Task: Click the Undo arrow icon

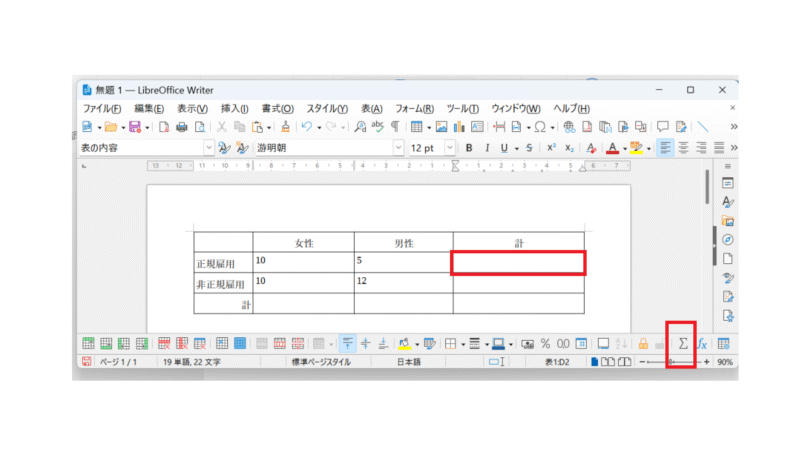Action: 307,127
